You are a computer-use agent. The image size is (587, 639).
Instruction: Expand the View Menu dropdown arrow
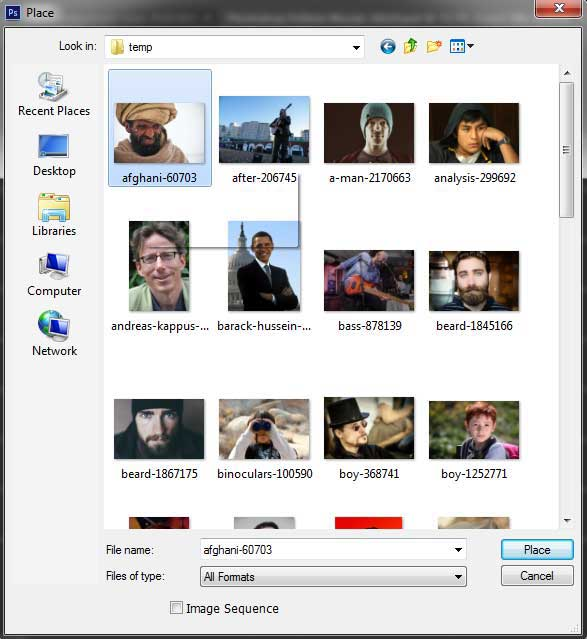[x=470, y=46]
